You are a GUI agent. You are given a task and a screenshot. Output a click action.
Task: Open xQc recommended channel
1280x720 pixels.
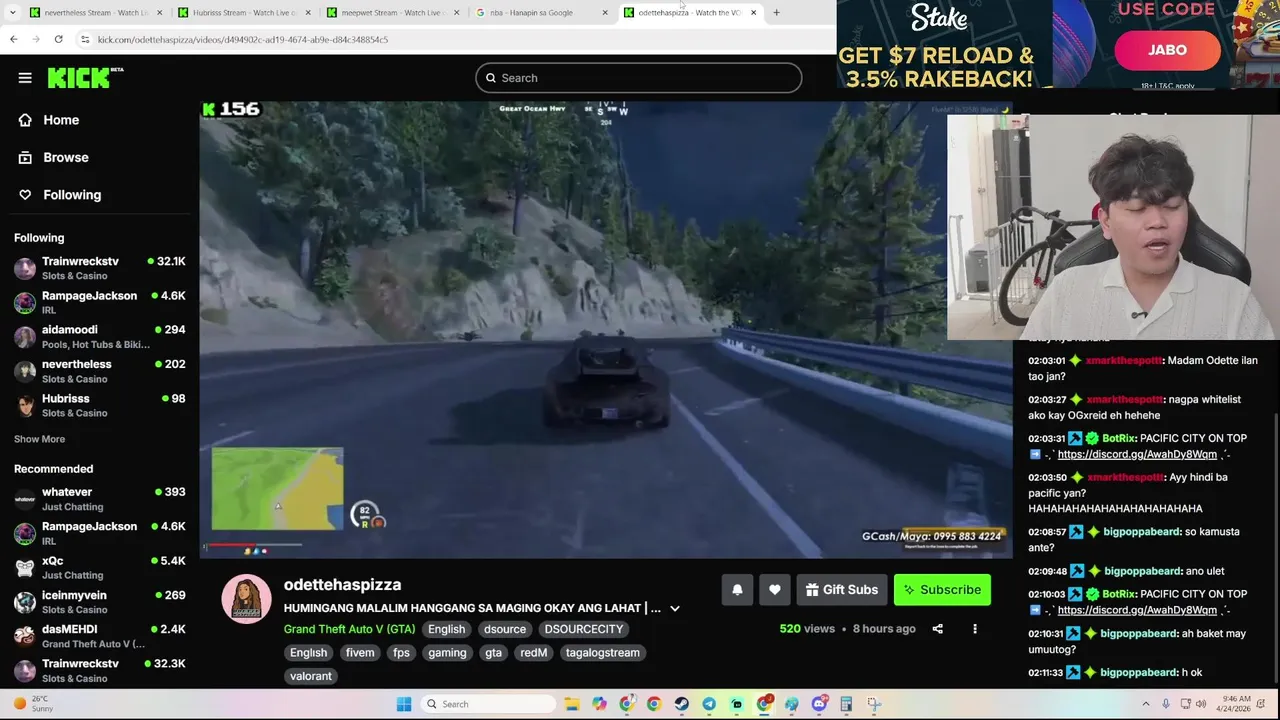100,567
